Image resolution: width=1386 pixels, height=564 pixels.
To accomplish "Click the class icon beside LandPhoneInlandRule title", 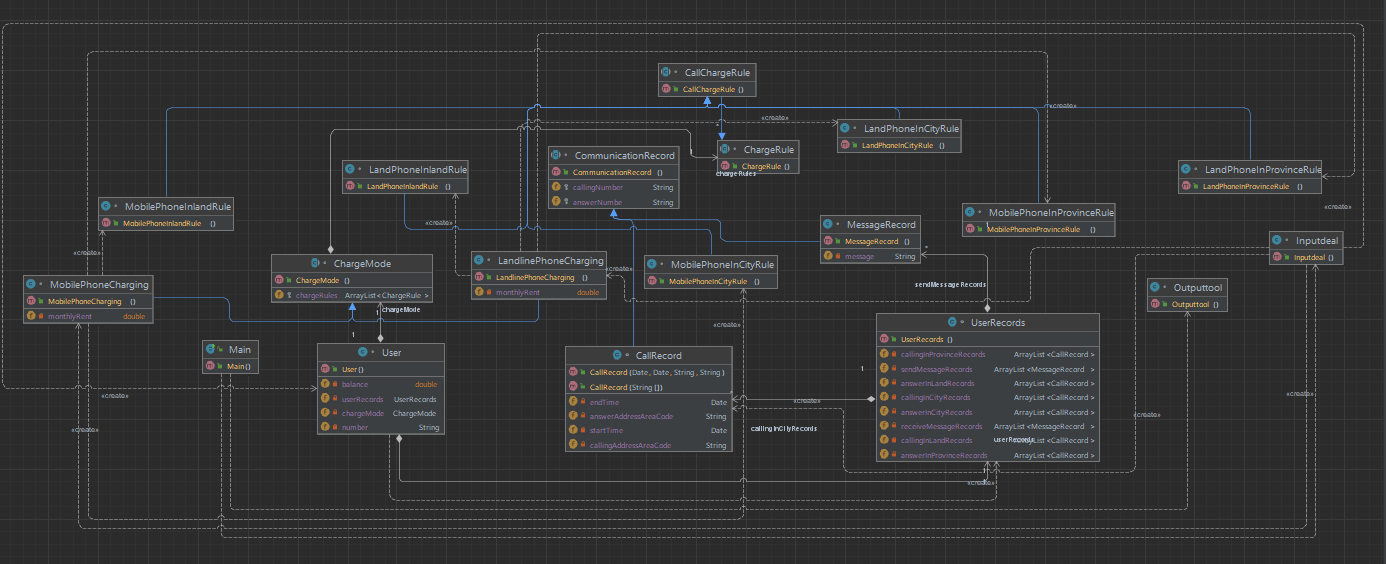I will tap(350, 169).
